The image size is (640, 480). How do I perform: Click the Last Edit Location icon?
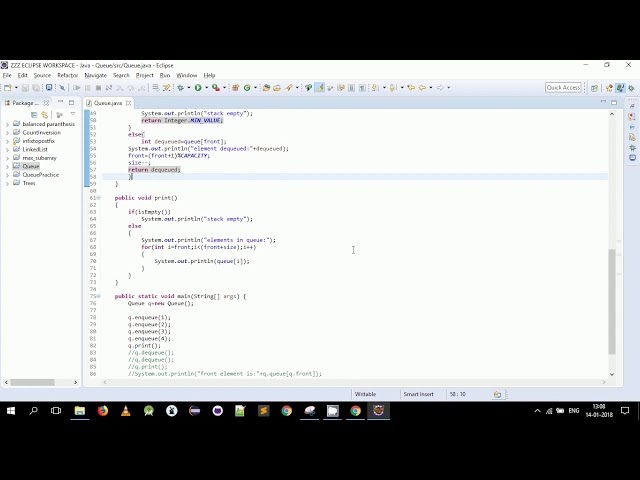(411, 87)
